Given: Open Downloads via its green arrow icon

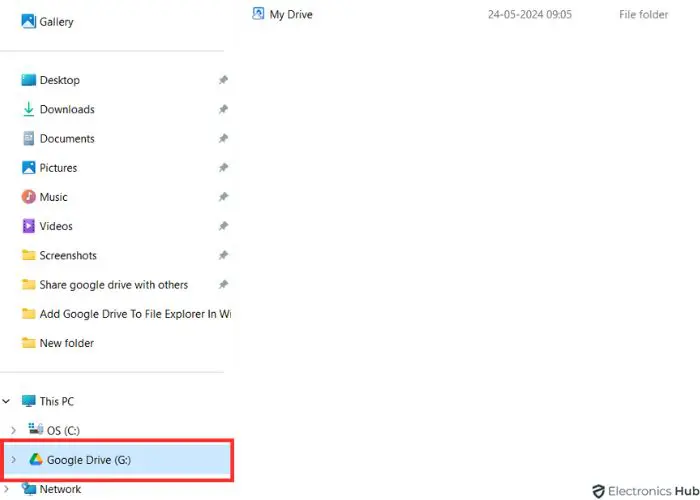Looking at the screenshot, I should [29, 109].
